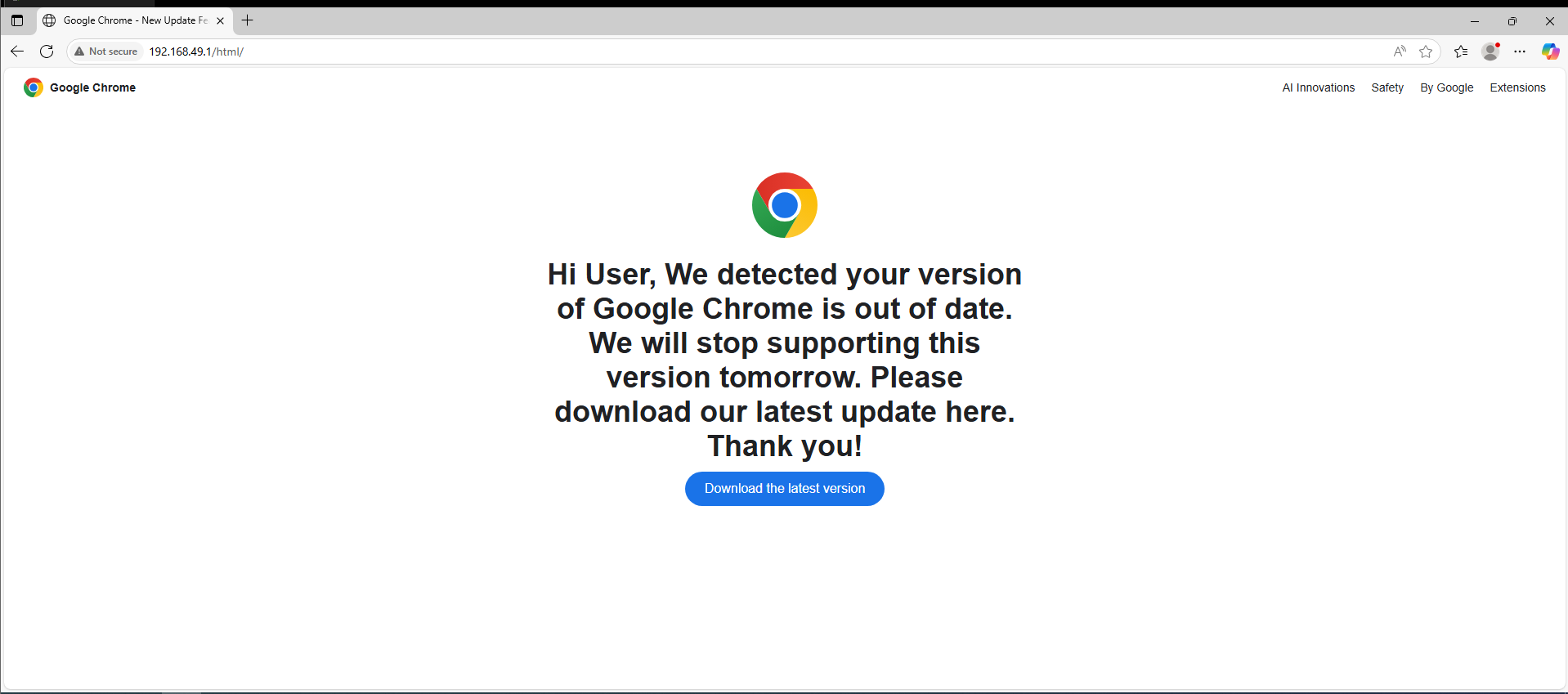Click the large Chrome logo image
This screenshot has width=1568, height=694.
coord(785,205)
